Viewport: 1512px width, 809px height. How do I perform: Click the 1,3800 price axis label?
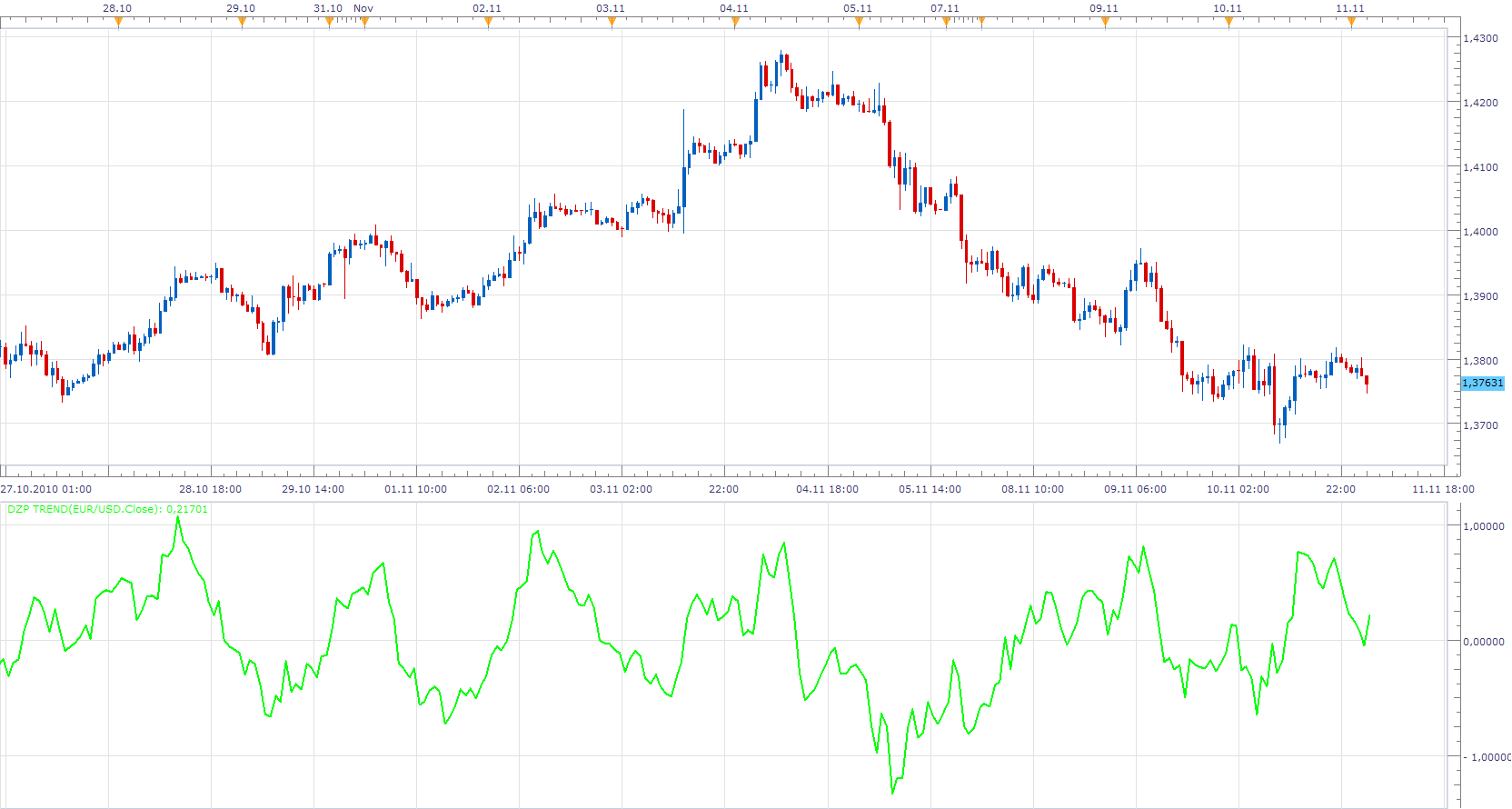tap(1481, 361)
